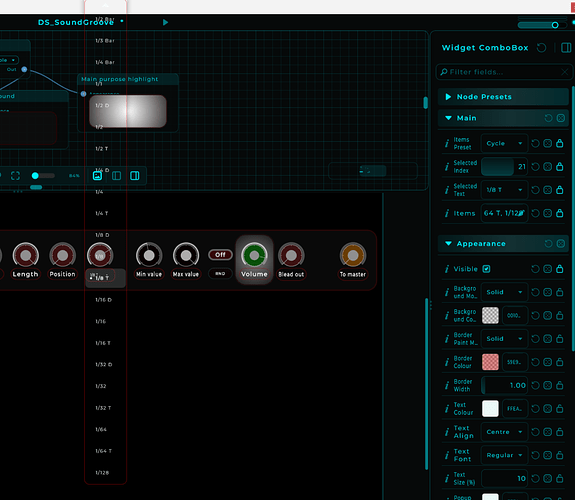Toggle the lock on Text Size
The image size is (575, 500).
[560, 478]
